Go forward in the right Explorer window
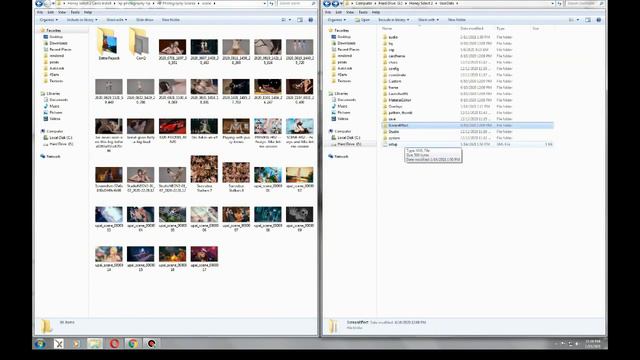640x360 pixels. [336, 3]
